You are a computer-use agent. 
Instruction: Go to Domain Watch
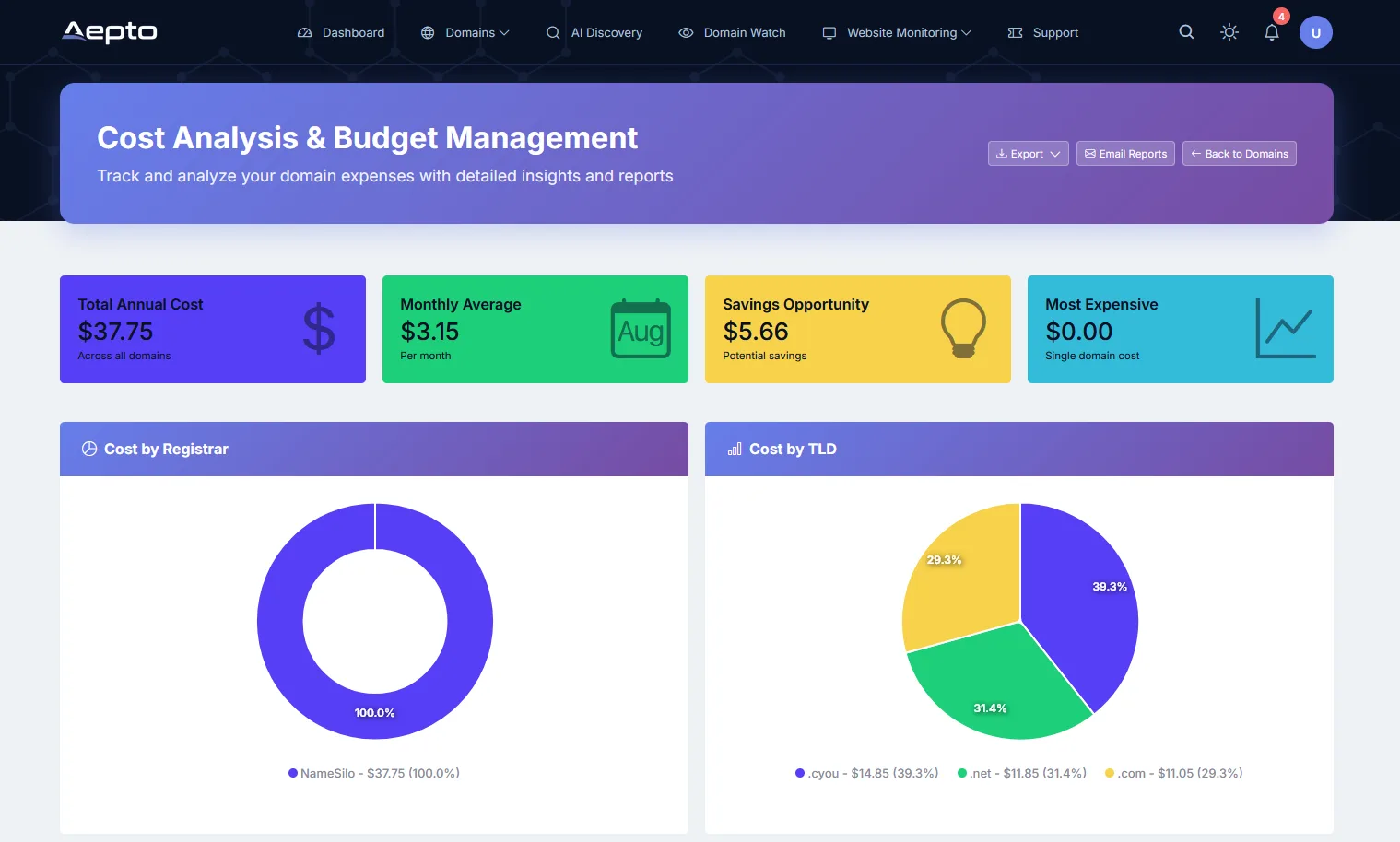coord(732,32)
